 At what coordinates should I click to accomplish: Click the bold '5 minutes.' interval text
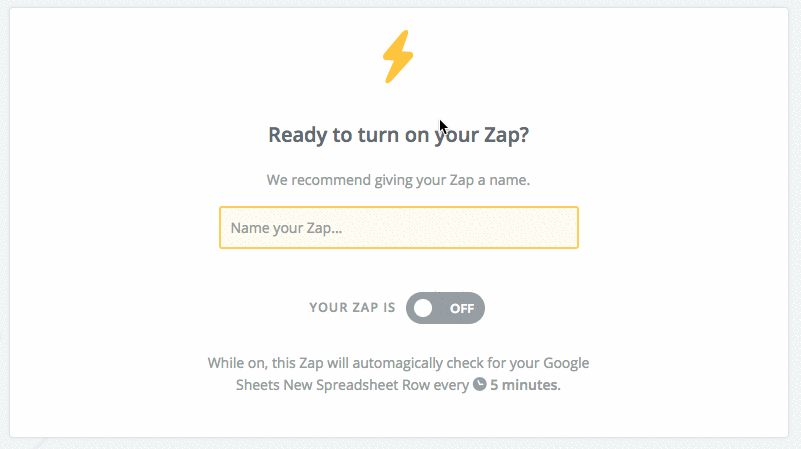coord(525,385)
